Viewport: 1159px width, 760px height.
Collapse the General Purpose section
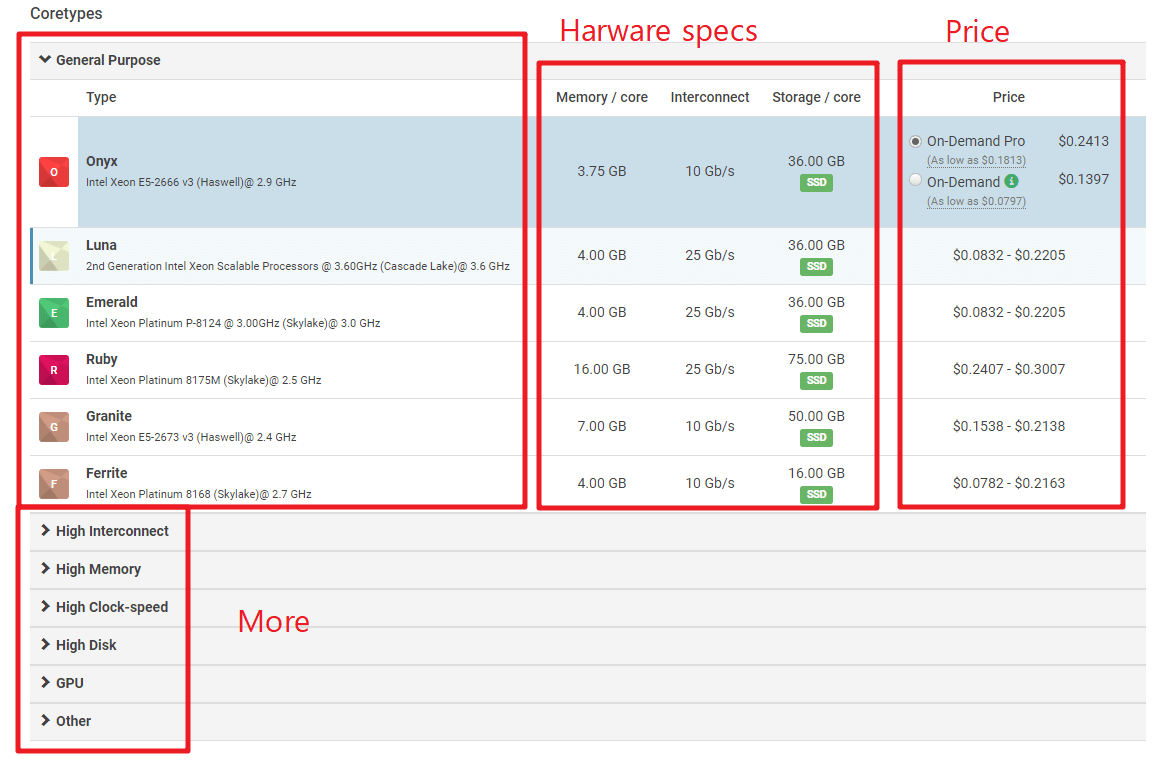coord(99,60)
